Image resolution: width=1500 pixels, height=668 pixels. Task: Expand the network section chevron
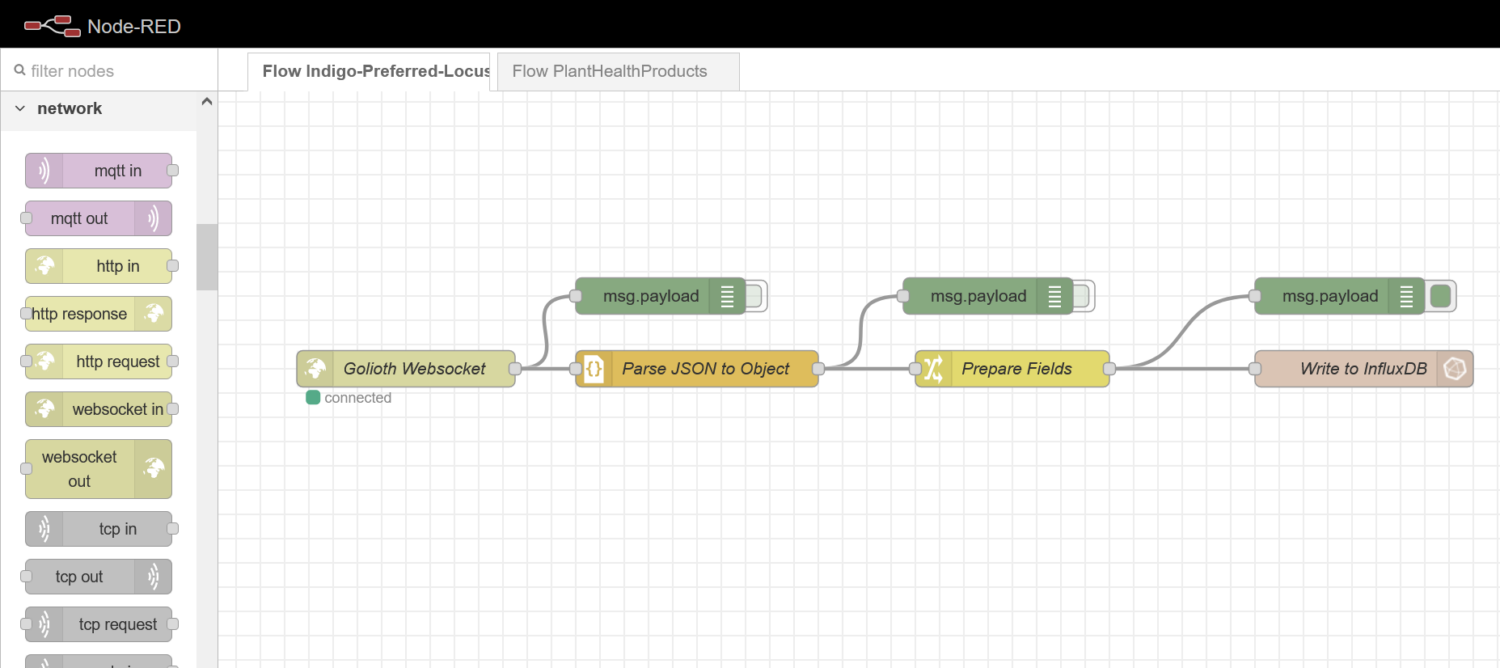[22, 108]
